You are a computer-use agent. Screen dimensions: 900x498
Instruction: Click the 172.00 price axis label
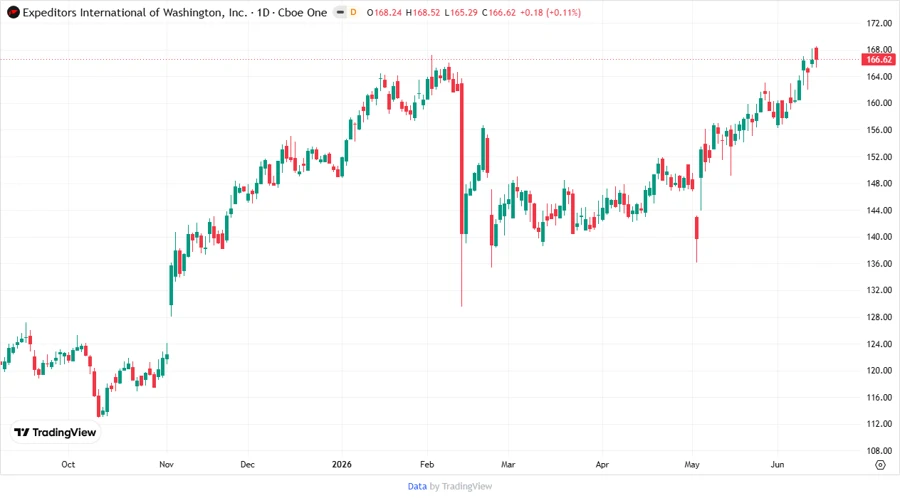[x=879, y=24]
